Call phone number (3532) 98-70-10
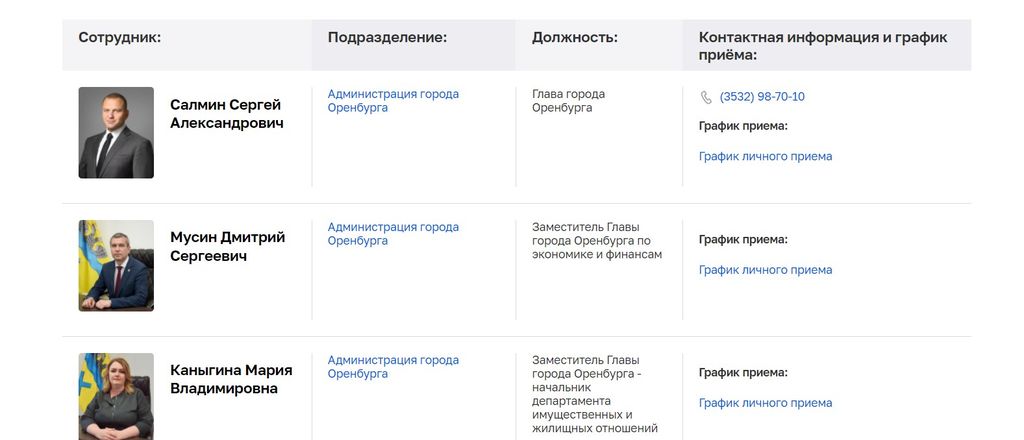Screen dimensions: 1024x440 coord(762,97)
